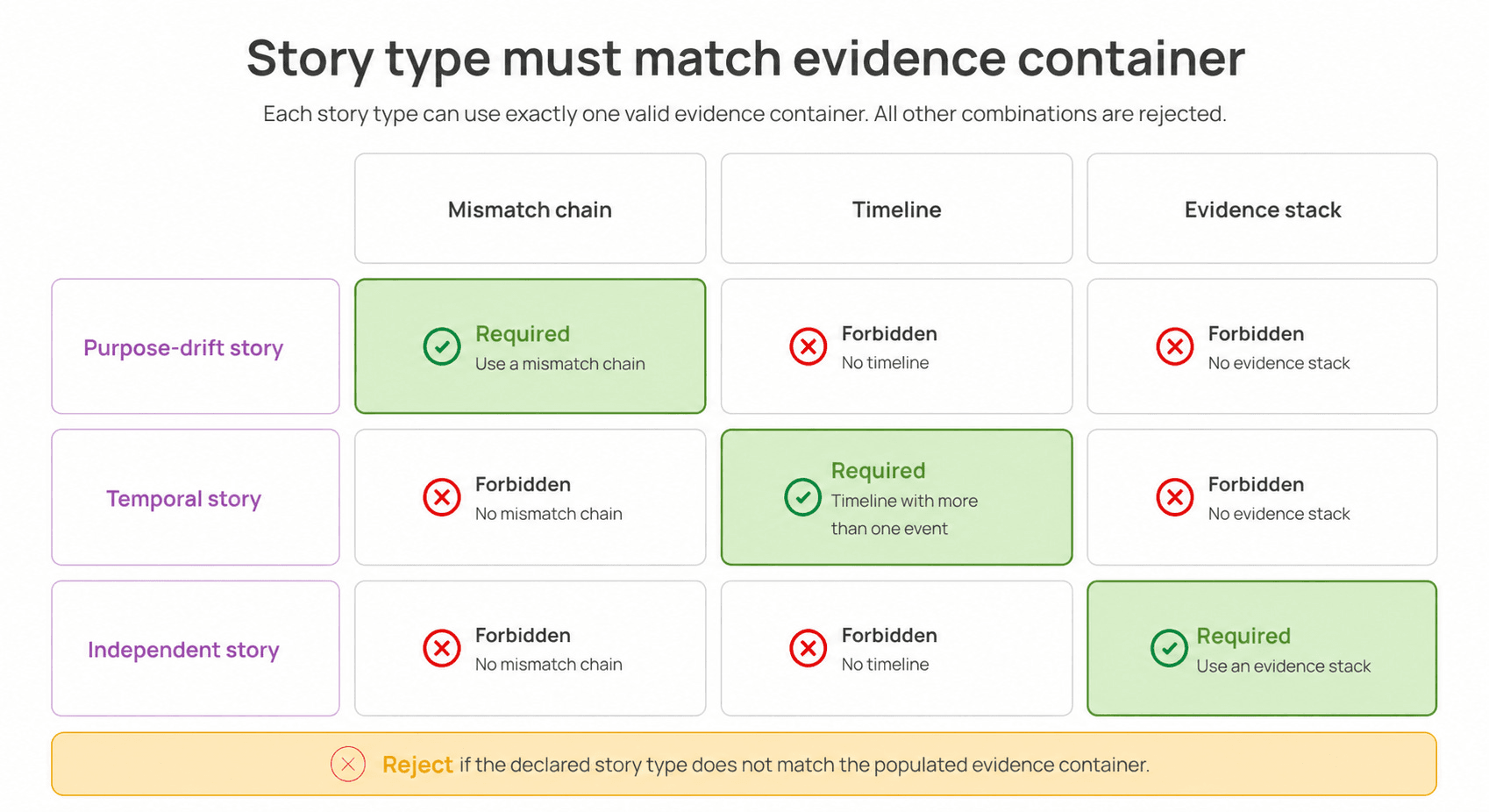
Task: Click red X icon for Temporal Mismatch chain cell
Action: (x=442, y=497)
